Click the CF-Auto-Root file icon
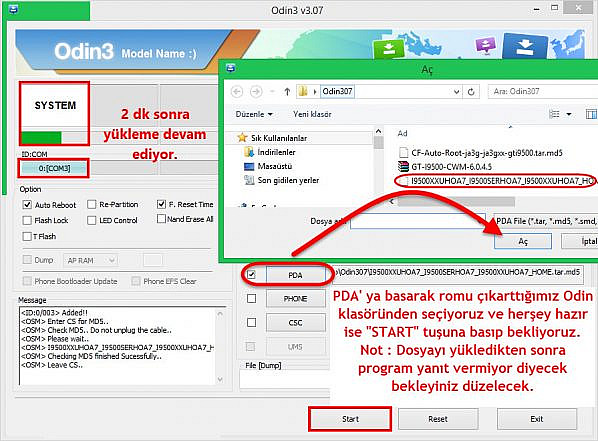This screenshot has height=441, width=598. click(403, 153)
